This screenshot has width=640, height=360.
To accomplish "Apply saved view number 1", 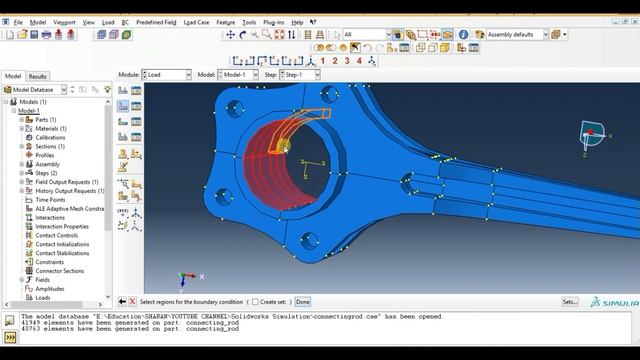I will point(323,61).
